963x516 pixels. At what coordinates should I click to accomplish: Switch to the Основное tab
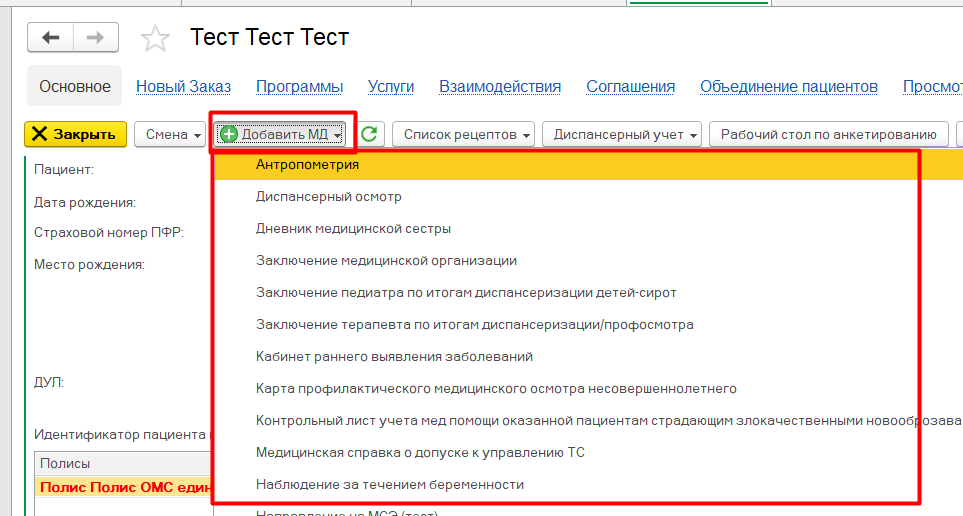pyautogui.click(x=75, y=87)
